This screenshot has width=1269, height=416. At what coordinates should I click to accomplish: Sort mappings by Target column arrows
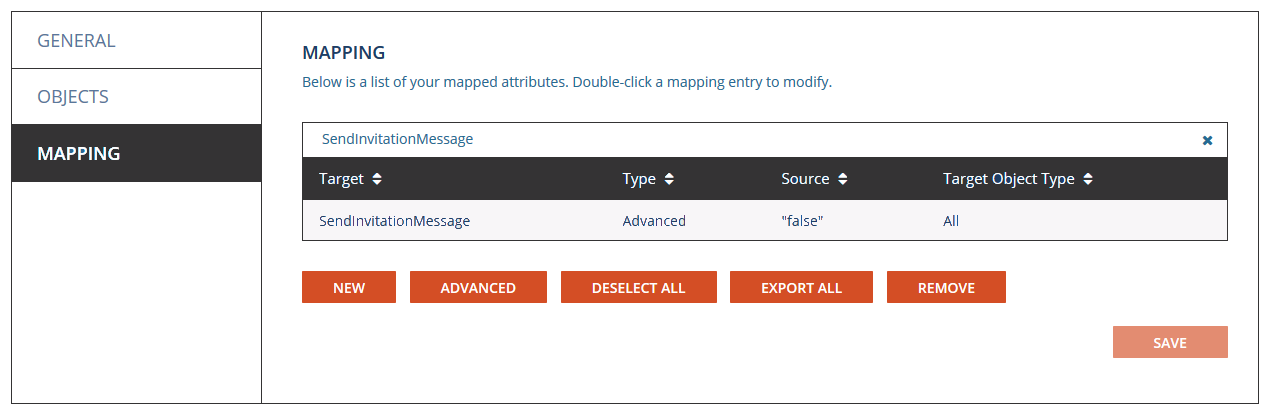(x=377, y=180)
